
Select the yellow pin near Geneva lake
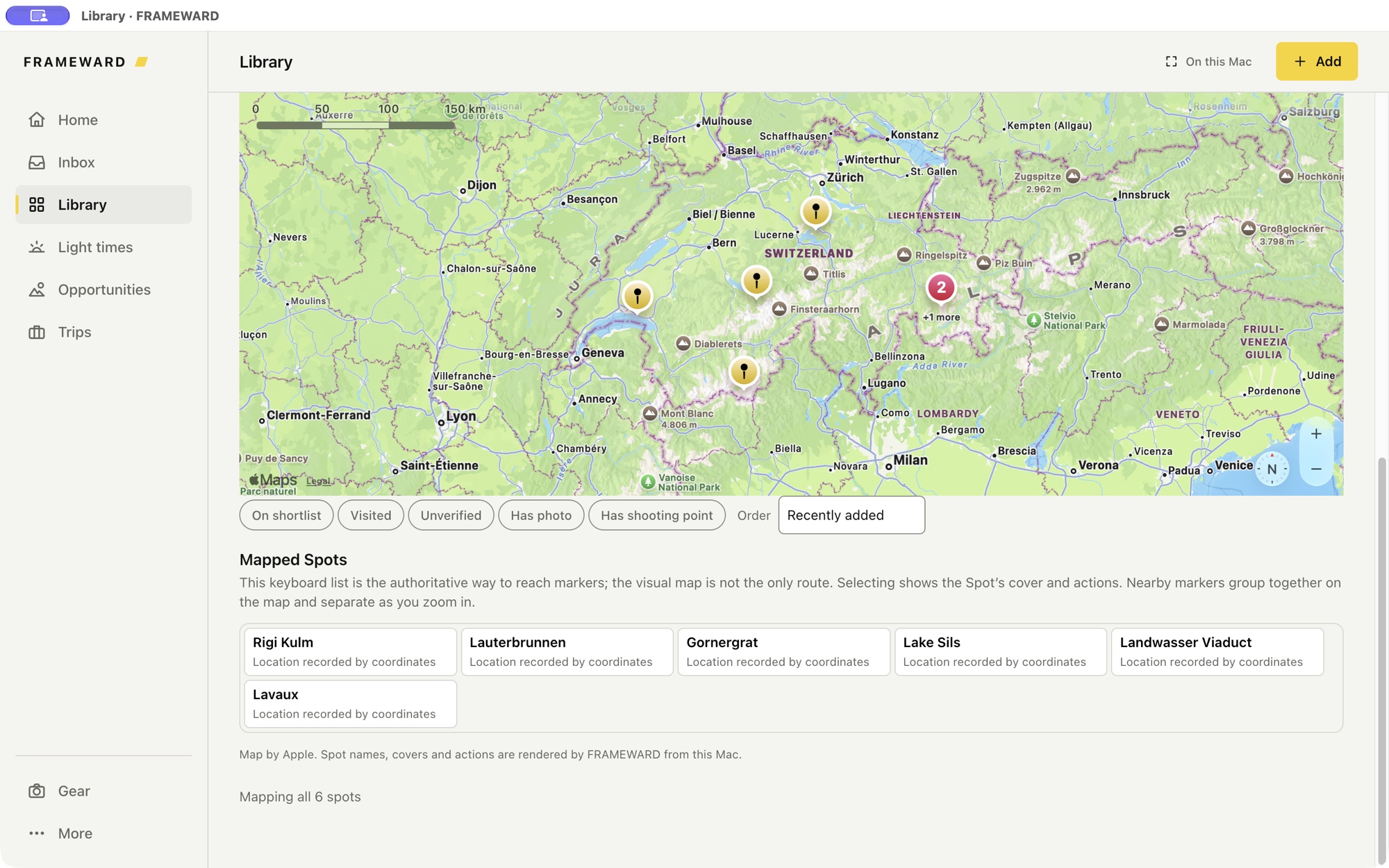coord(637,297)
